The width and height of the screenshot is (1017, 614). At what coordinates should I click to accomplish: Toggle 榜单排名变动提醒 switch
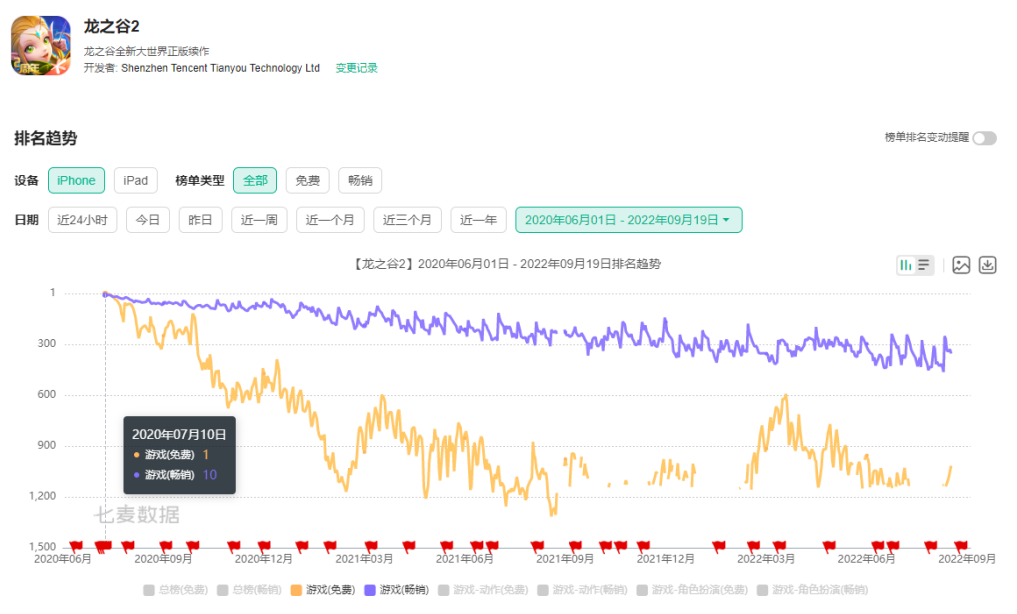[x=984, y=138]
